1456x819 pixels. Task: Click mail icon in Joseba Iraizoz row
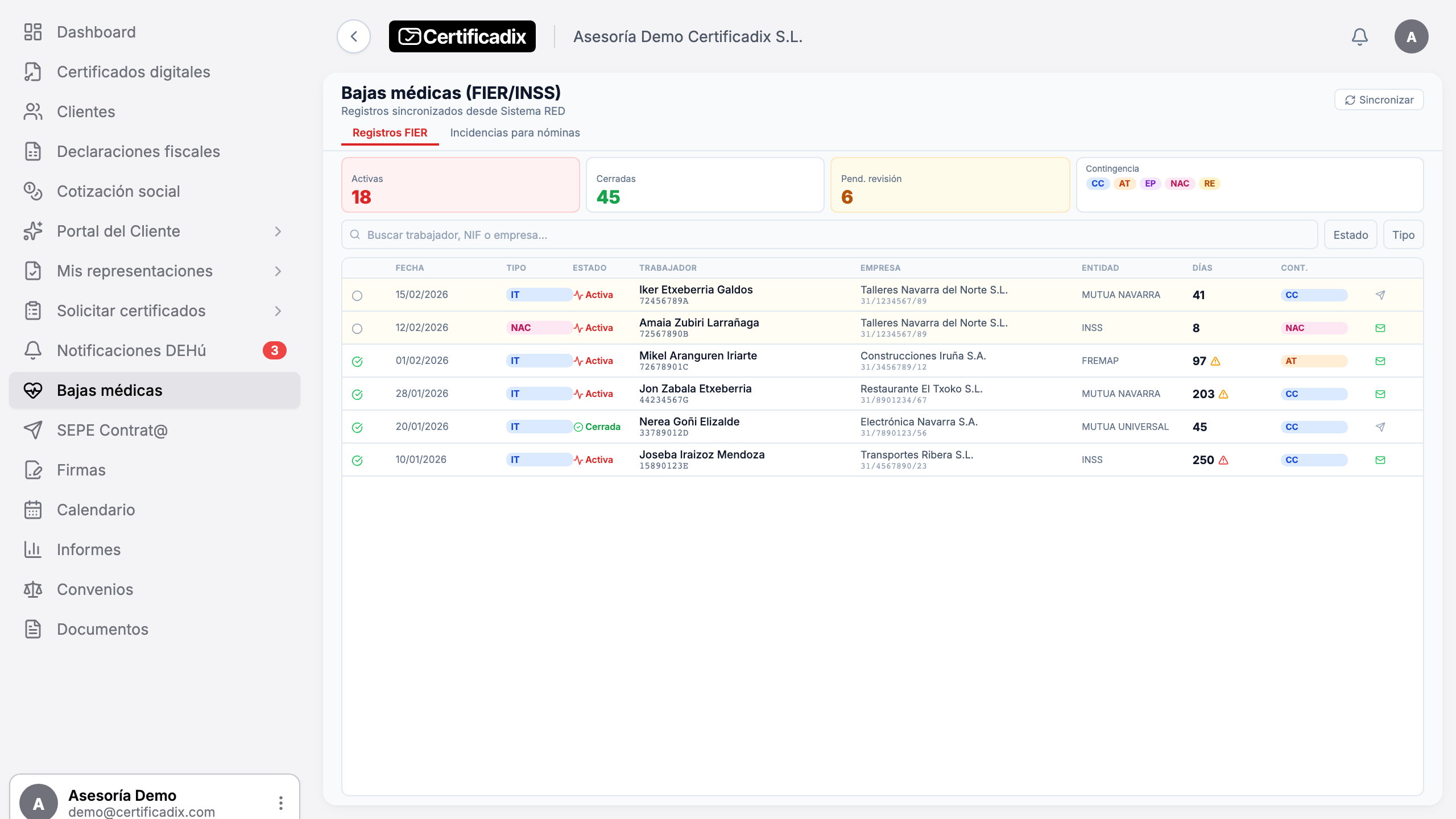[1380, 460]
